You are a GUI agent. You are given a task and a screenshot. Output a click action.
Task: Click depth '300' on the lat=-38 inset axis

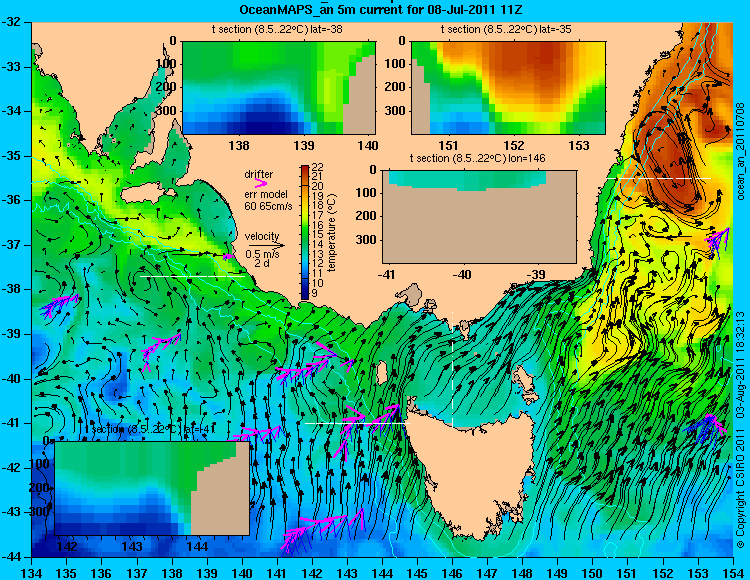167,111
